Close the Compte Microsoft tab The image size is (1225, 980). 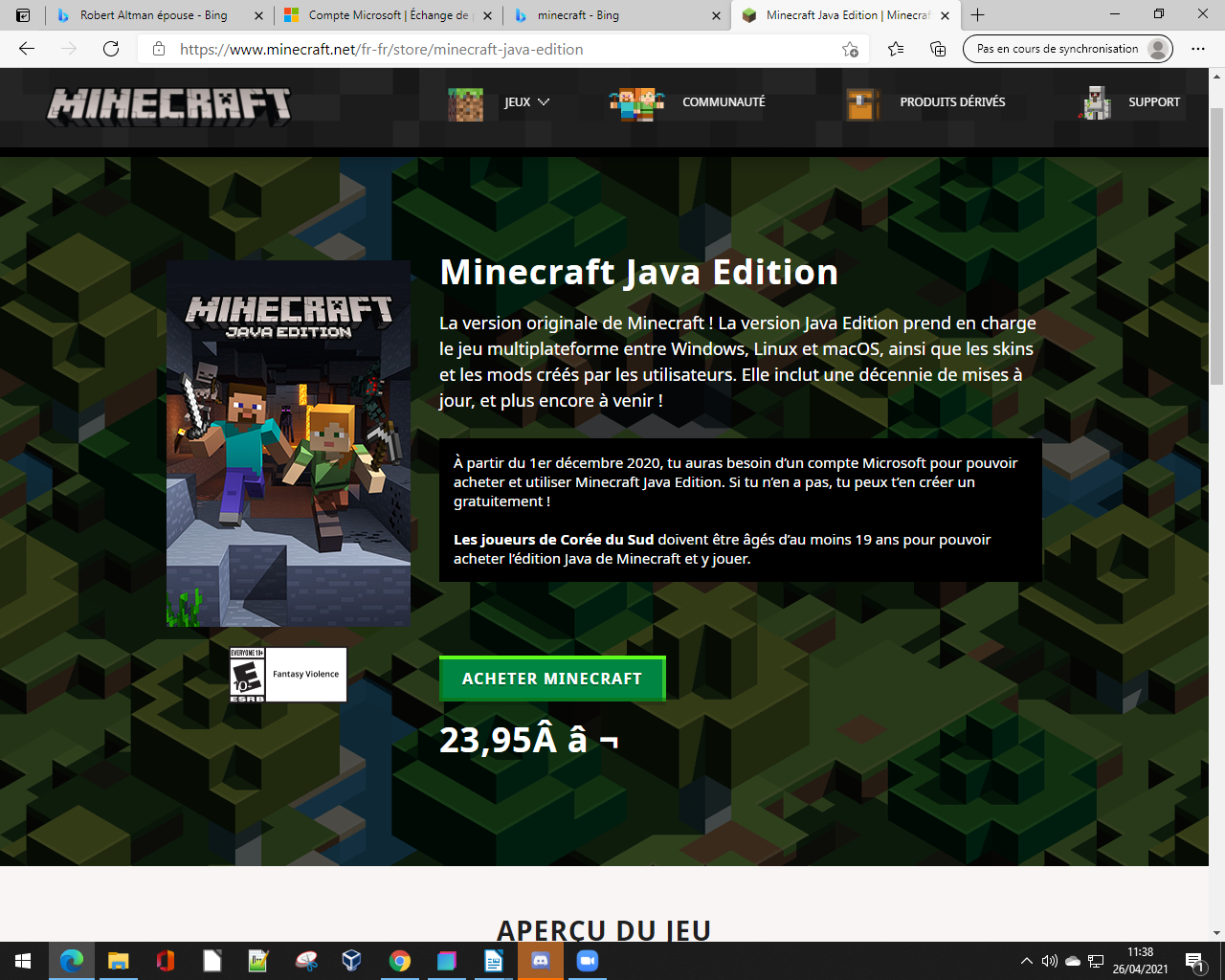pyautogui.click(x=487, y=15)
